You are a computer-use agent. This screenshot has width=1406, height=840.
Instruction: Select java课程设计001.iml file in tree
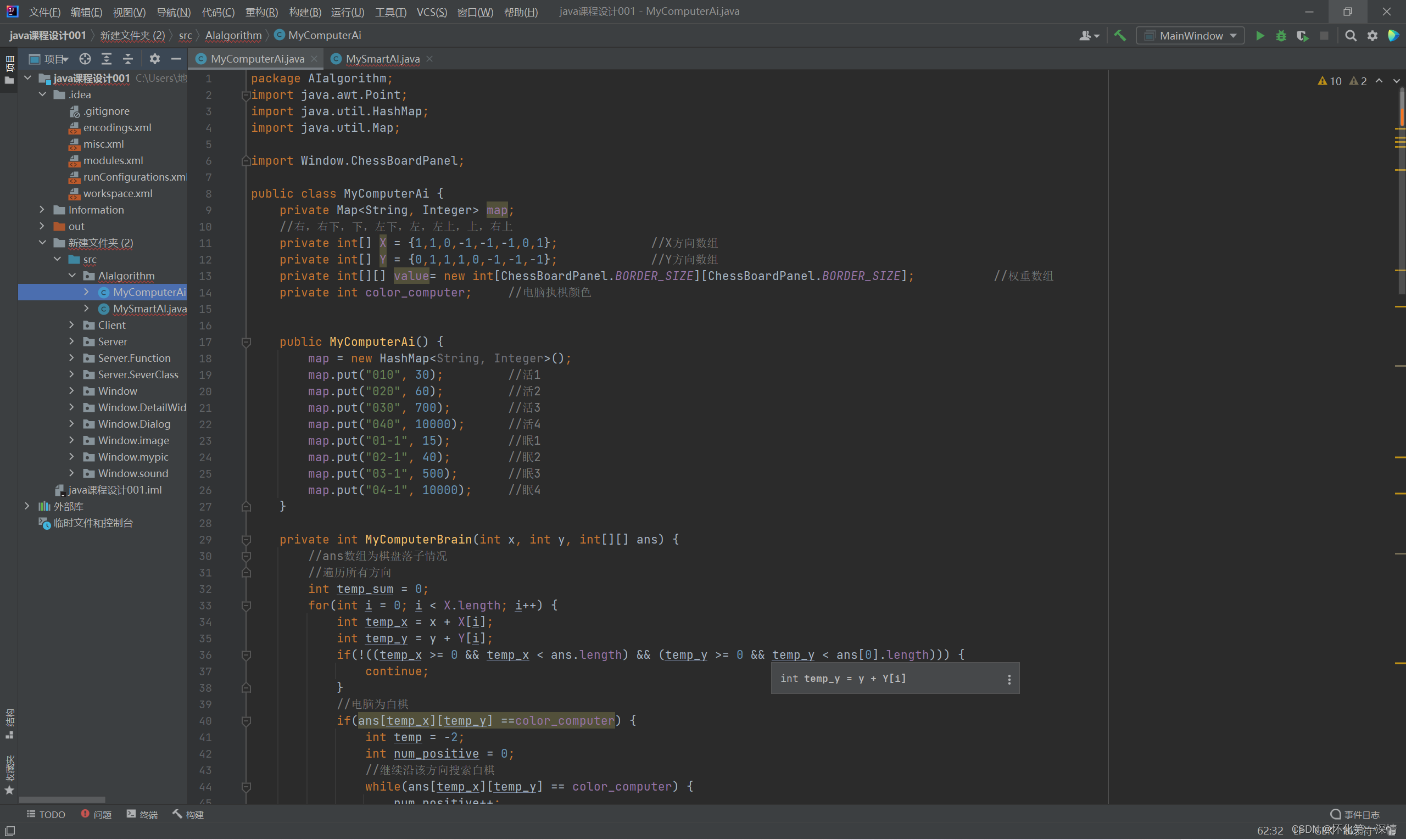tap(114, 490)
